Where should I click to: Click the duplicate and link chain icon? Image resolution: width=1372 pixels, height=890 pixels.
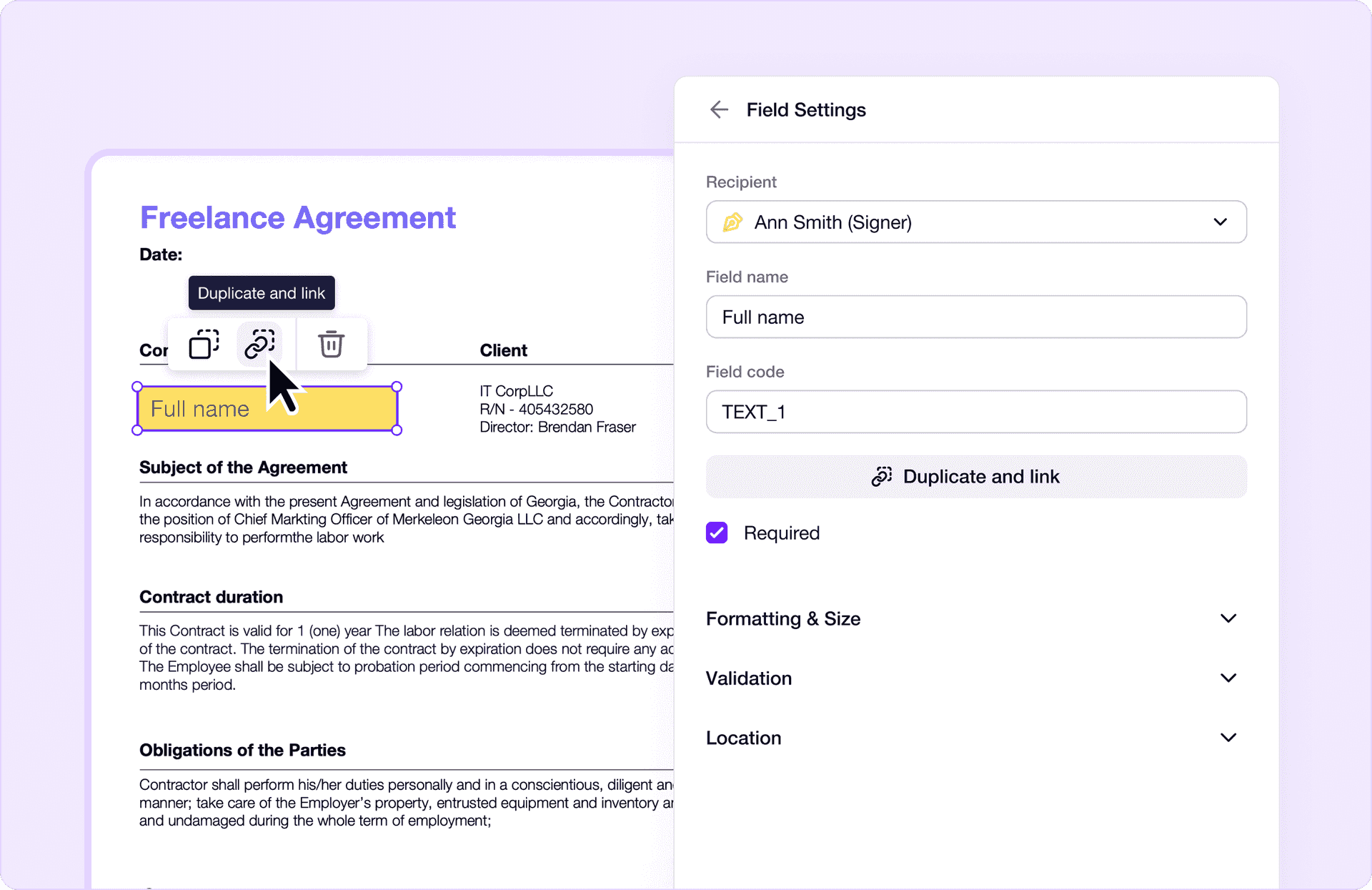pos(260,344)
